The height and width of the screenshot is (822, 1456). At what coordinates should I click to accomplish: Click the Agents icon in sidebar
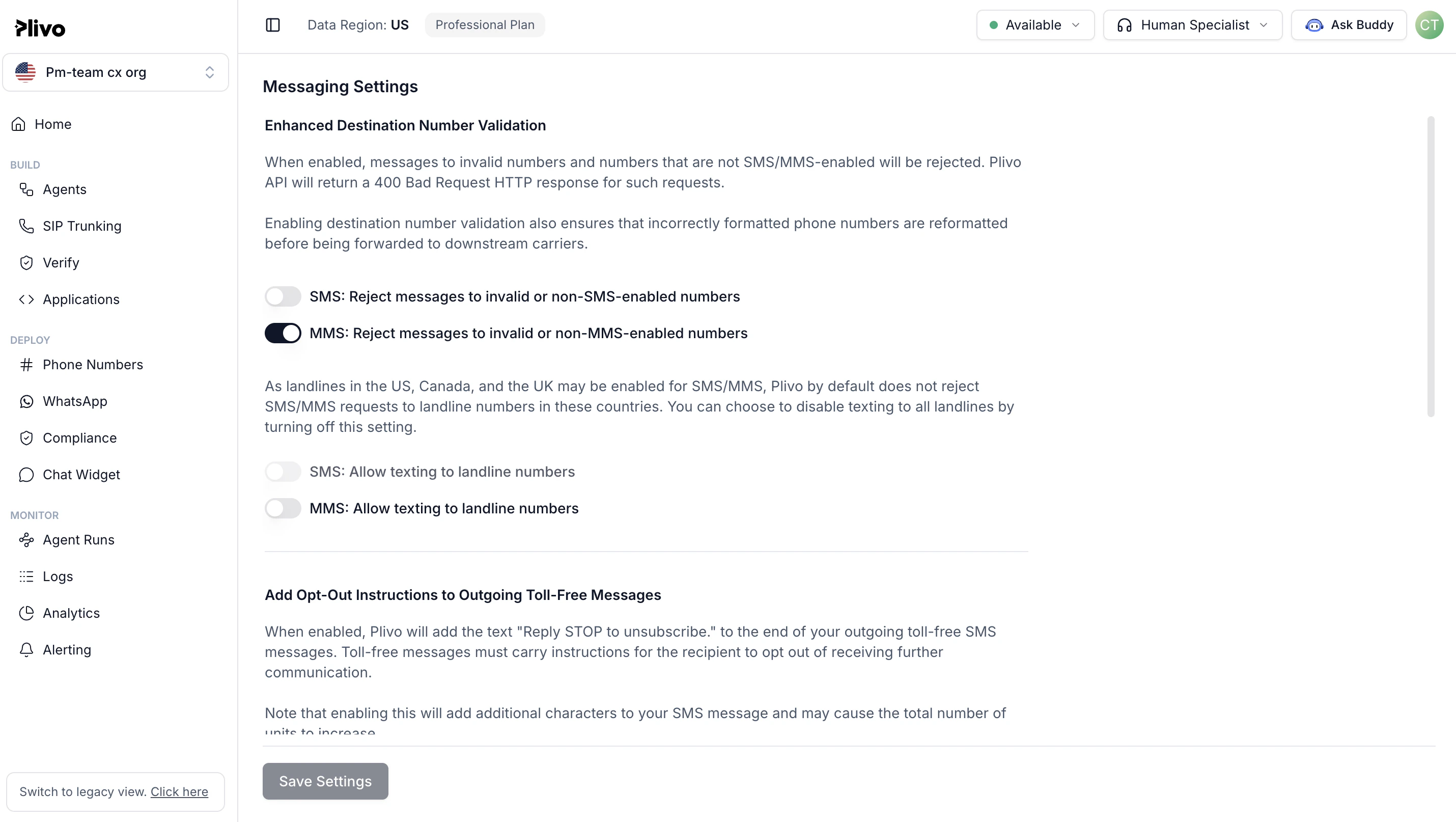point(26,189)
